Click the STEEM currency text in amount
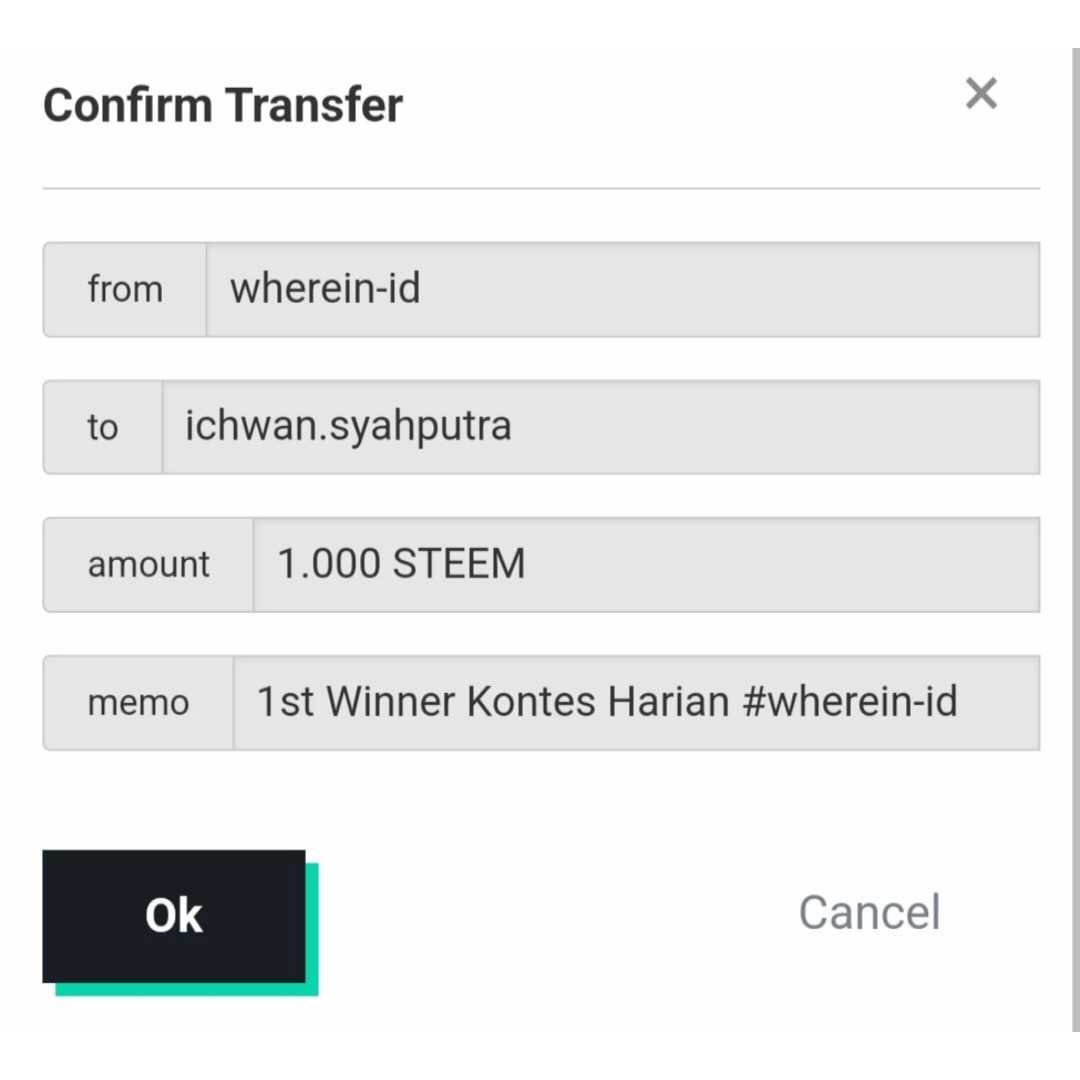Screen dimensions: 1080x1080 [x=459, y=564]
